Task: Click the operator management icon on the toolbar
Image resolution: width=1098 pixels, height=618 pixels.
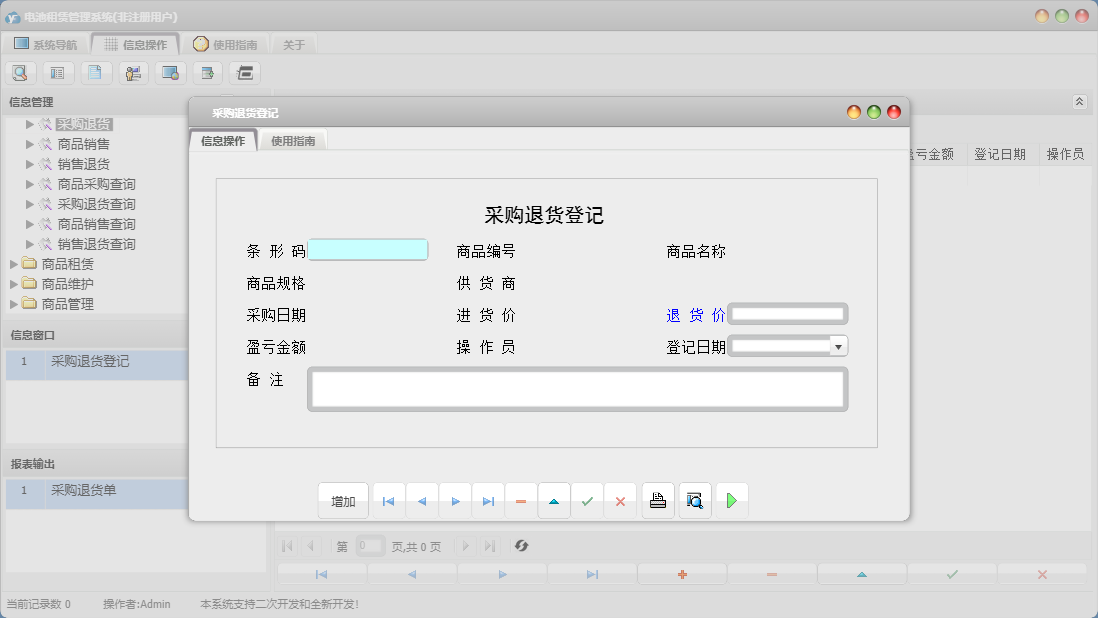Action: 134,72
